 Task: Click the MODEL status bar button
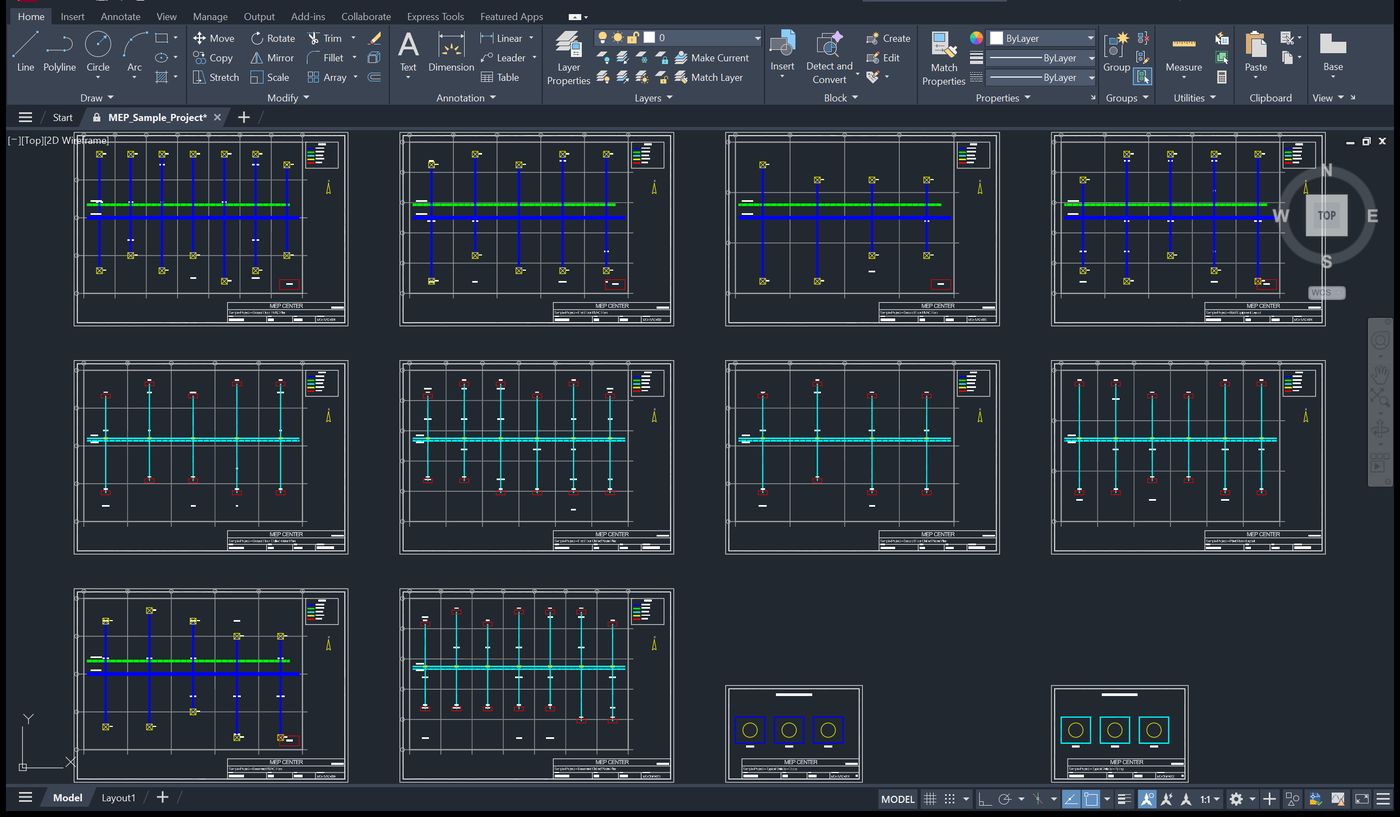[x=897, y=799]
